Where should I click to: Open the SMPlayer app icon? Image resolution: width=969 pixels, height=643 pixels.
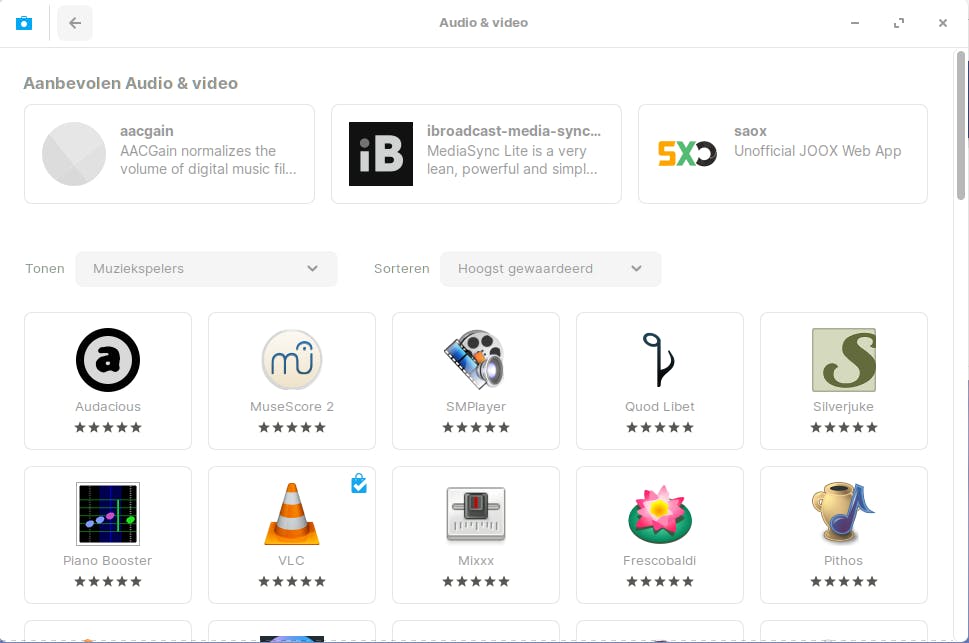coord(476,359)
